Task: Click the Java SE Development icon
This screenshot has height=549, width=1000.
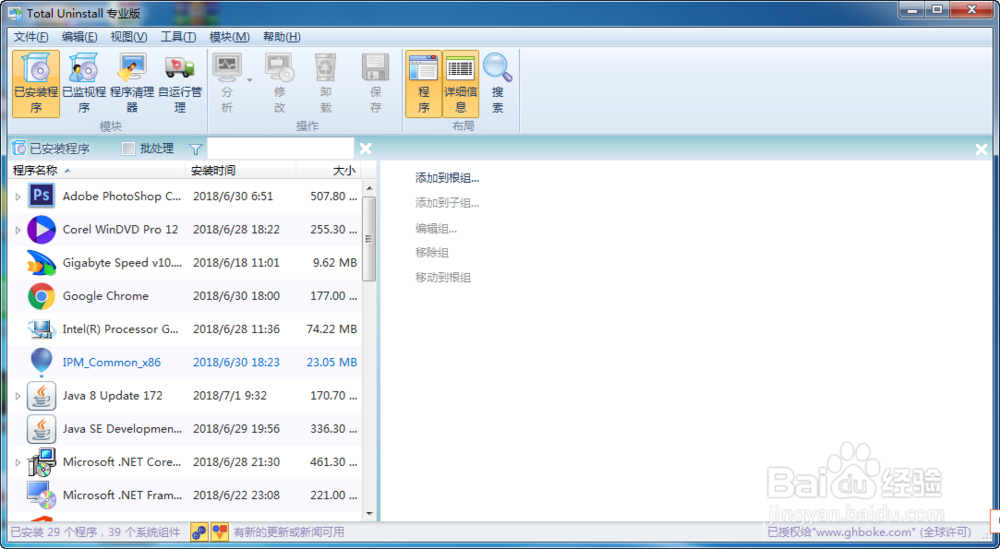Action: (41, 428)
